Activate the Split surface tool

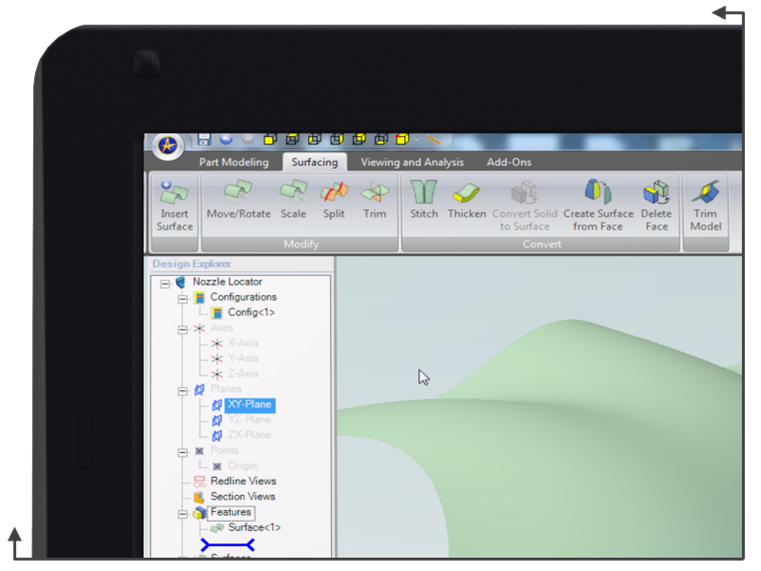[334, 200]
